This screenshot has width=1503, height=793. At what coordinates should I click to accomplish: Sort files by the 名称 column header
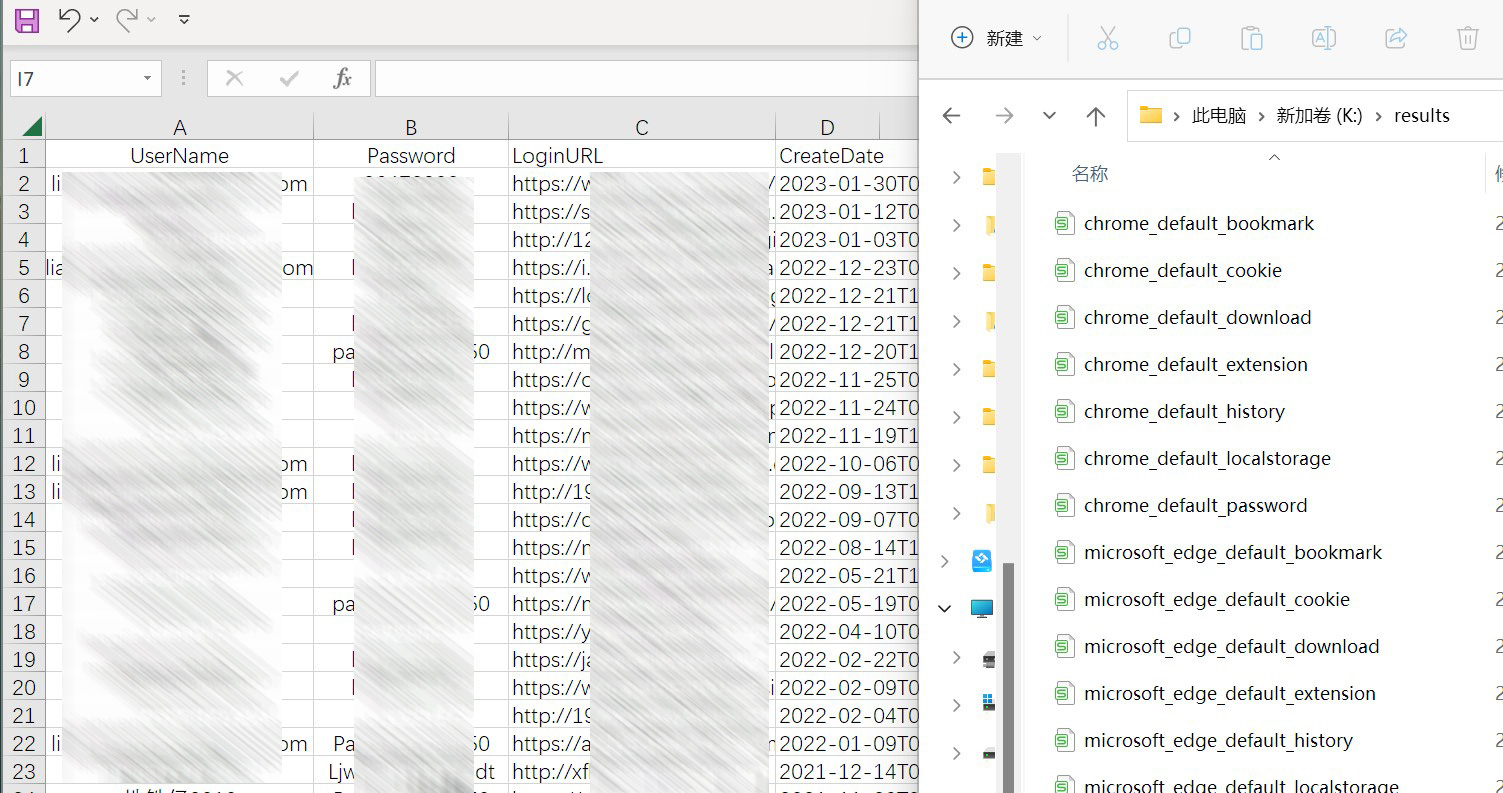click(x=1090, y=174)
